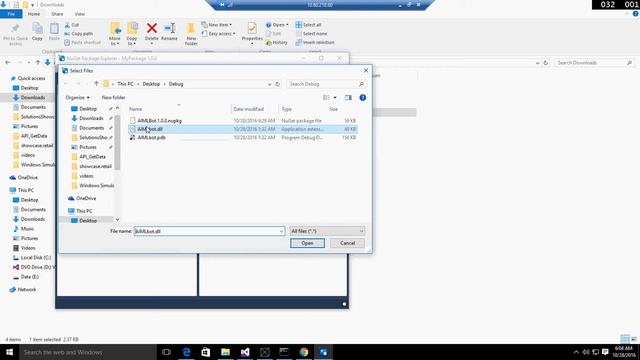The image size is (640, 360).
Task: Sort files by the Type column header
Action: [x=287, y=109]
